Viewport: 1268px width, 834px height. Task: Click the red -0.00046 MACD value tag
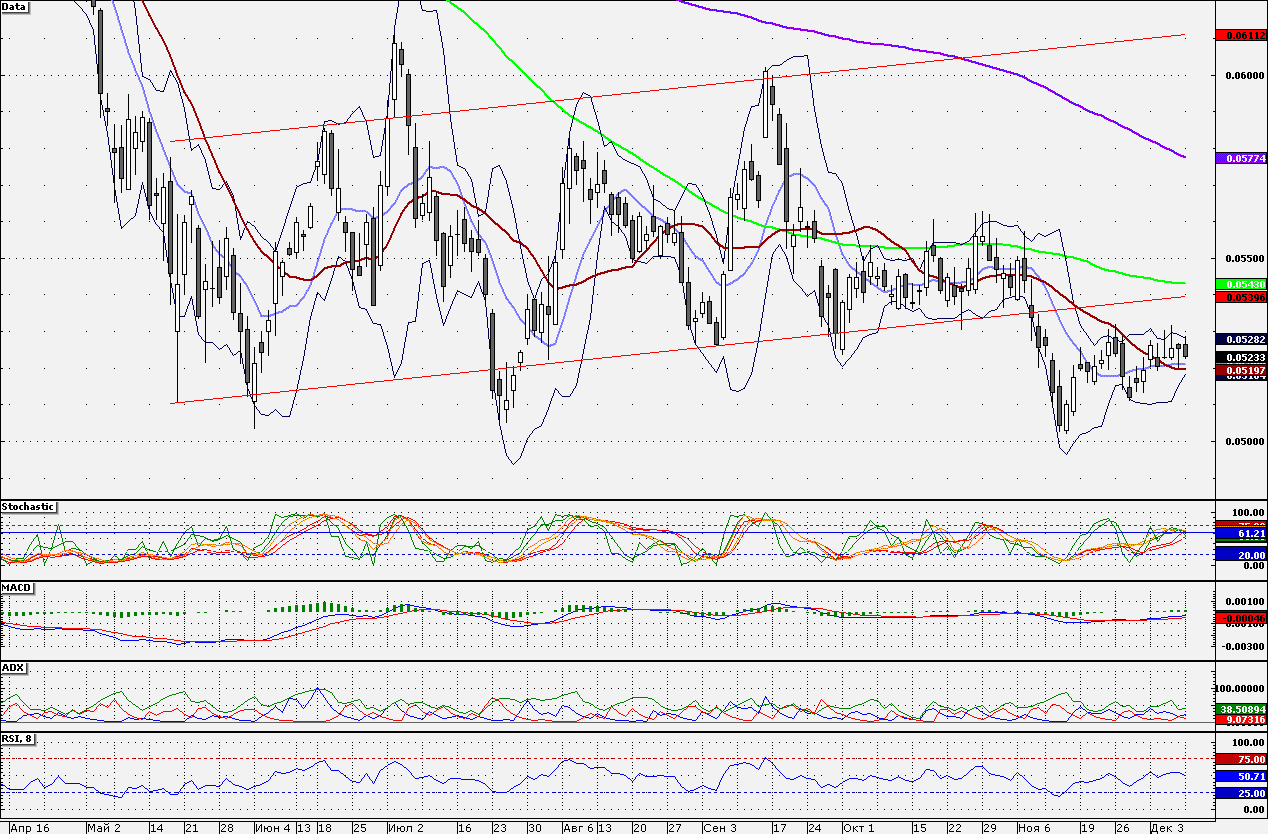tap(1241, 619)
